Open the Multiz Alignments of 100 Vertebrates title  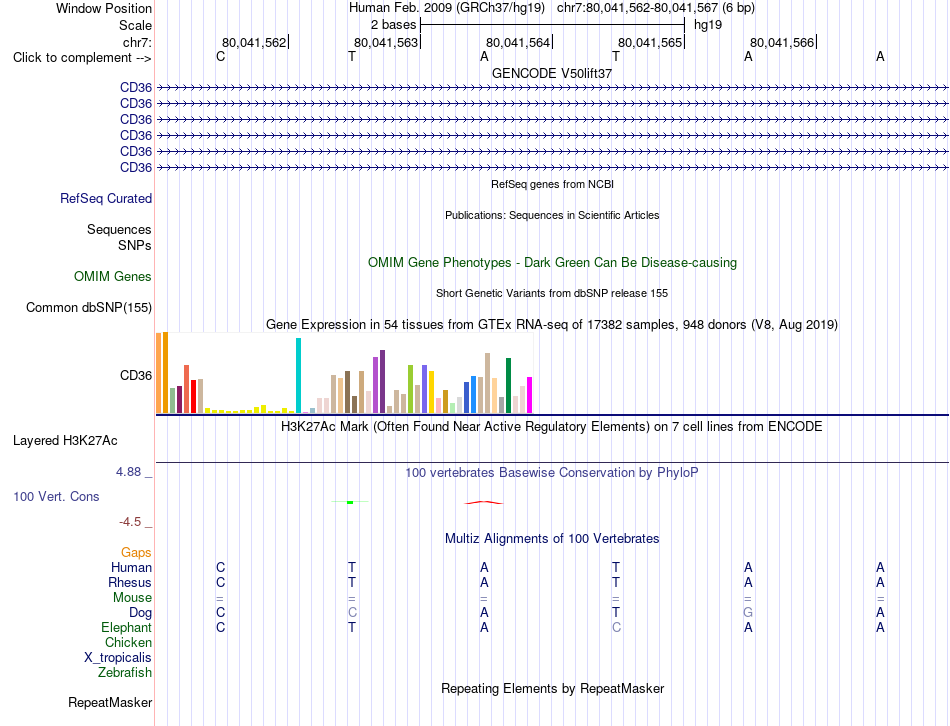pyautogui.click(x=552, y=538)
